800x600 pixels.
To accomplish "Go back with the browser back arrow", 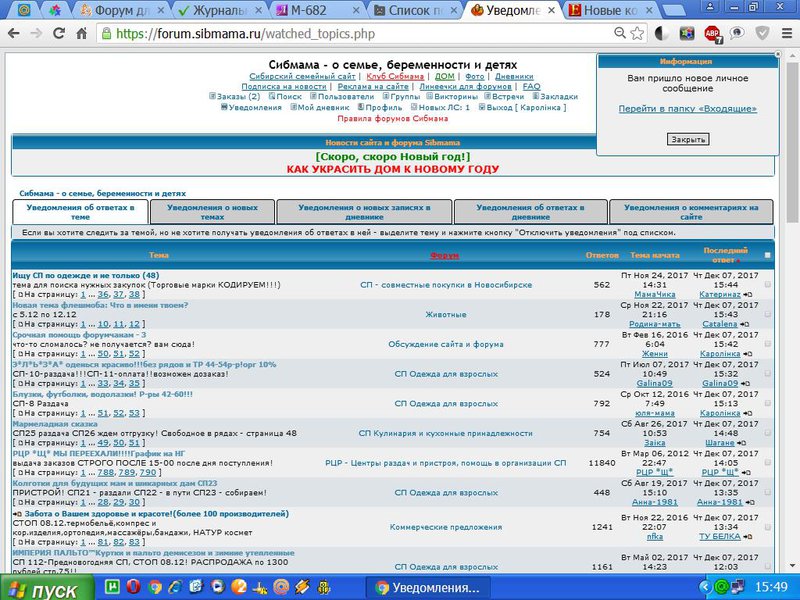I will 14,34.
